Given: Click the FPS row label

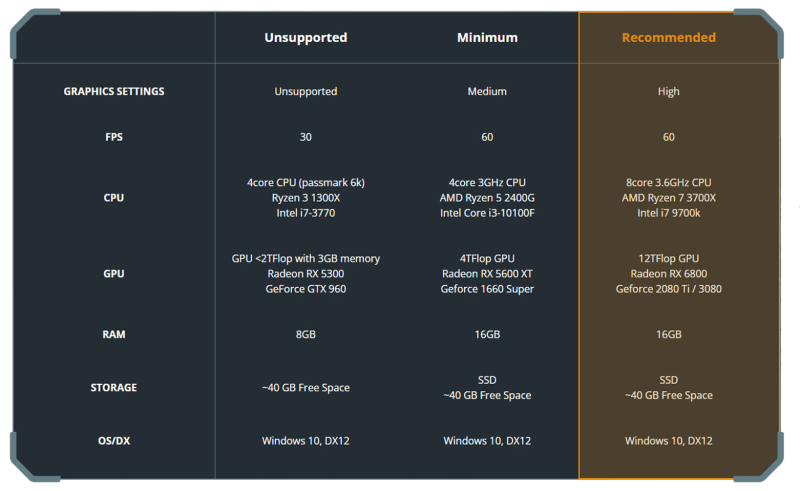Looking at the screenshot, I should [114, 137].
